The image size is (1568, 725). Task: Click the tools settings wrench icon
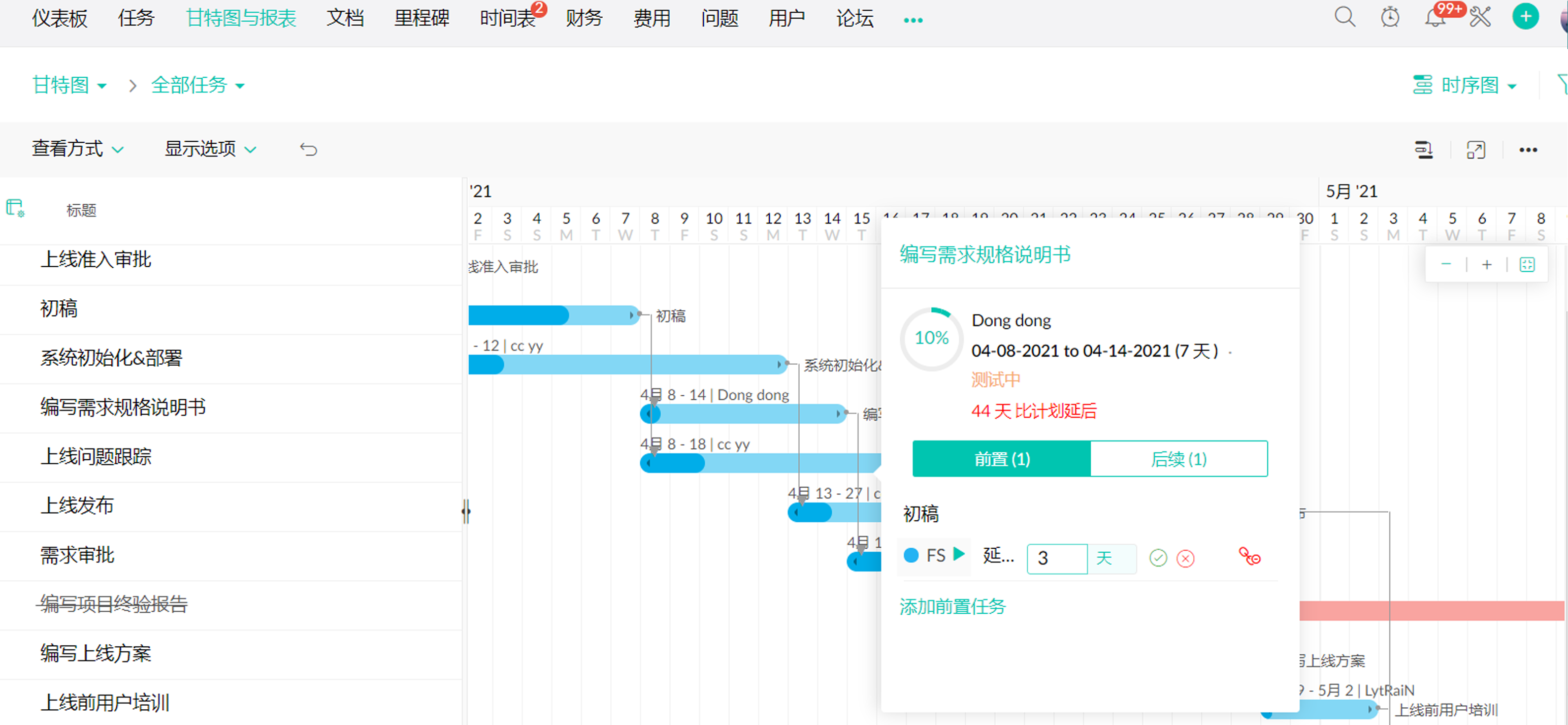1480,17
